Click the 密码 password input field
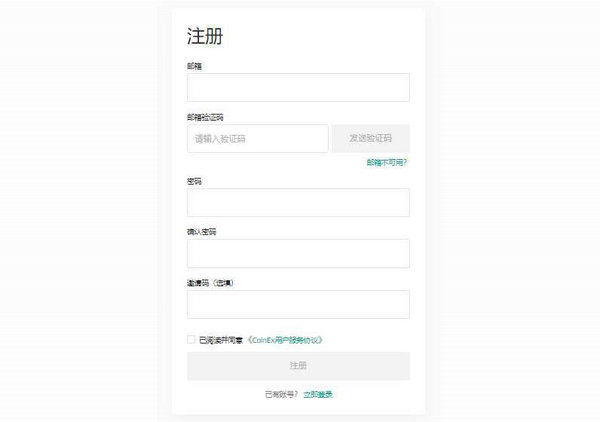This screenshot has width=600, height=422. pyautogui.click(x=298, y=202)
